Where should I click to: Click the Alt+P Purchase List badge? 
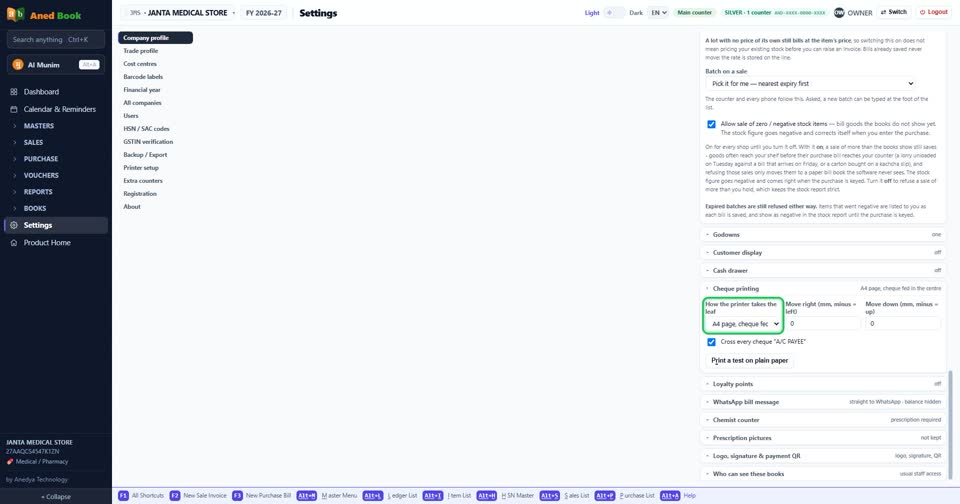click(x=604, y=495)
